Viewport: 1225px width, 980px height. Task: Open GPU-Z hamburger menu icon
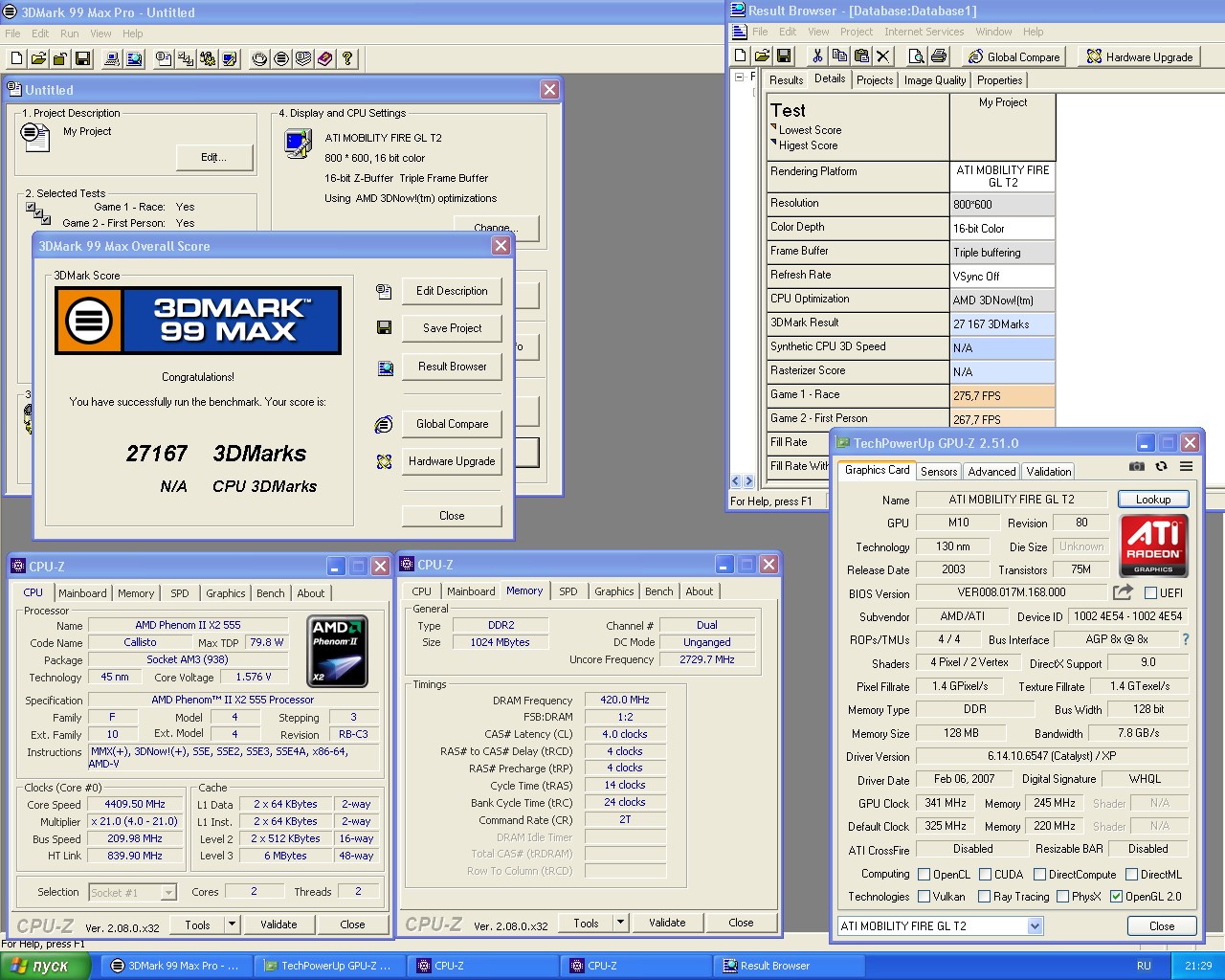click(x=1186, y=467)
